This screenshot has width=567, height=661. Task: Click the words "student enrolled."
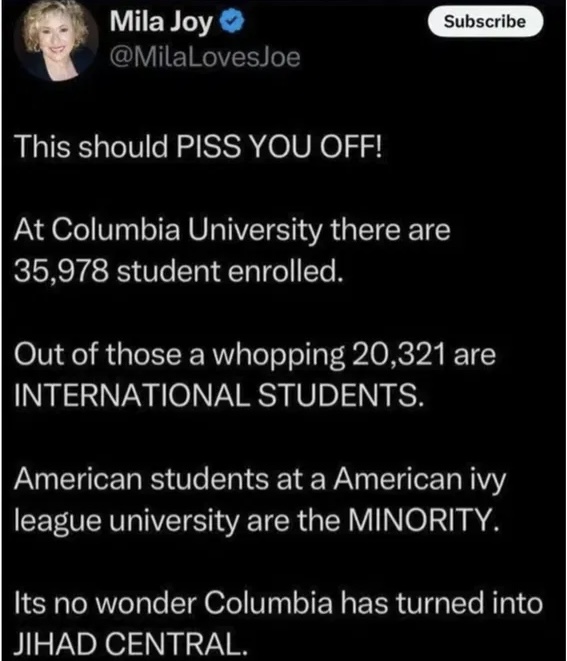point(228,271)
